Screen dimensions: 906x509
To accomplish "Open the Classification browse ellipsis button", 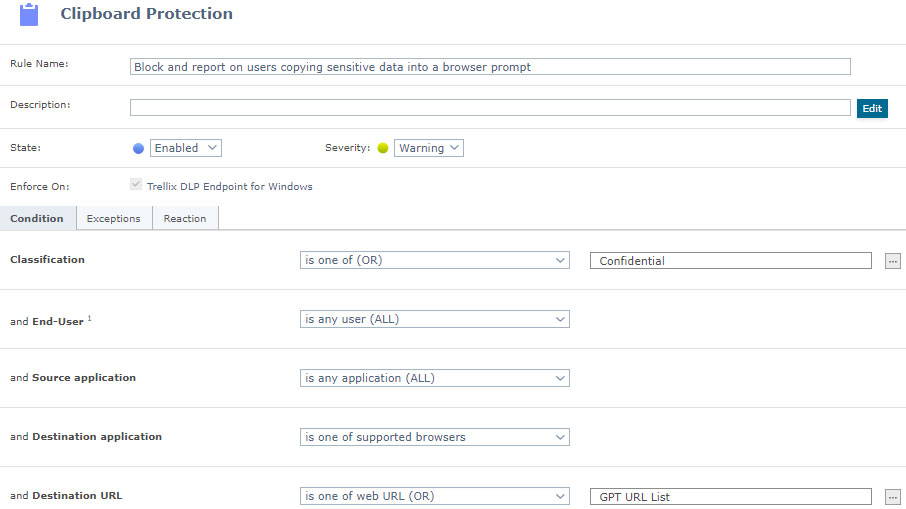I will point(892,261).
